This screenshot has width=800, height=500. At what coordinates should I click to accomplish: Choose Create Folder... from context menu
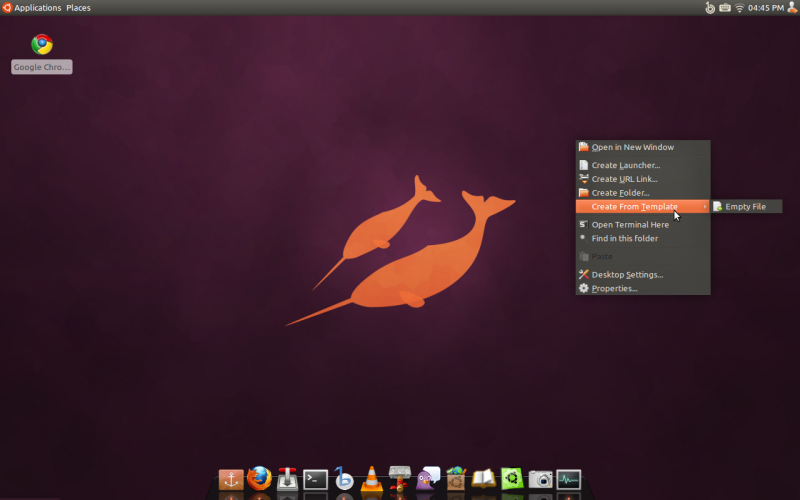(x=643, y=192)
